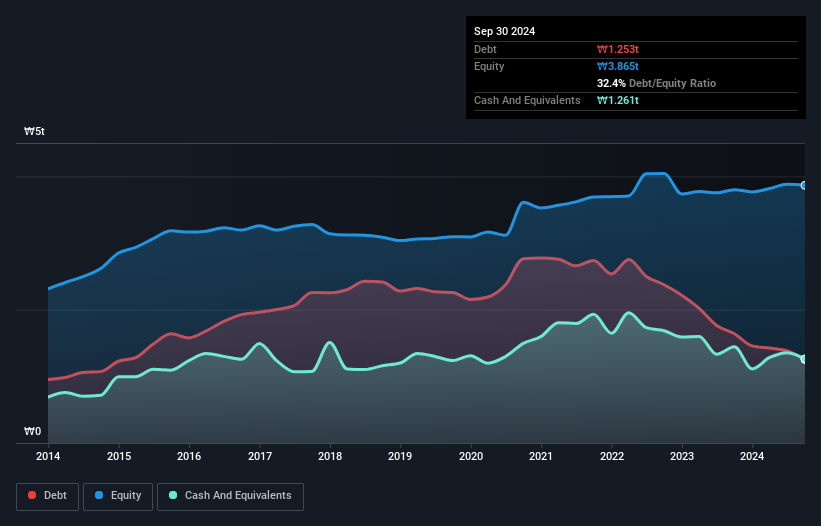Click the Sep 30 2024 tooltip date
The width and height of the screenshot is (821, 526).
click(504, 31)
